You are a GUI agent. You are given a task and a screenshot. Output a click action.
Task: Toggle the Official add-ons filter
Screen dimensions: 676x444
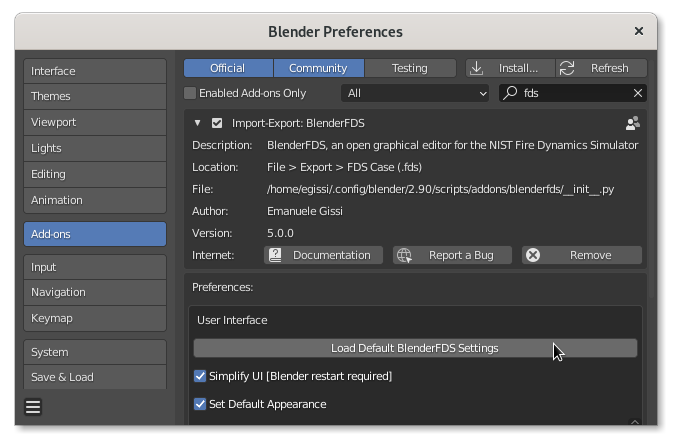pyautogui.click(x=228, y=68)
